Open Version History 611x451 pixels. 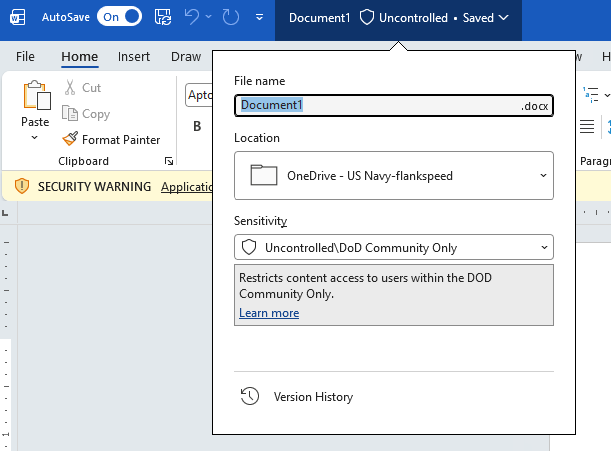point(296,396)
